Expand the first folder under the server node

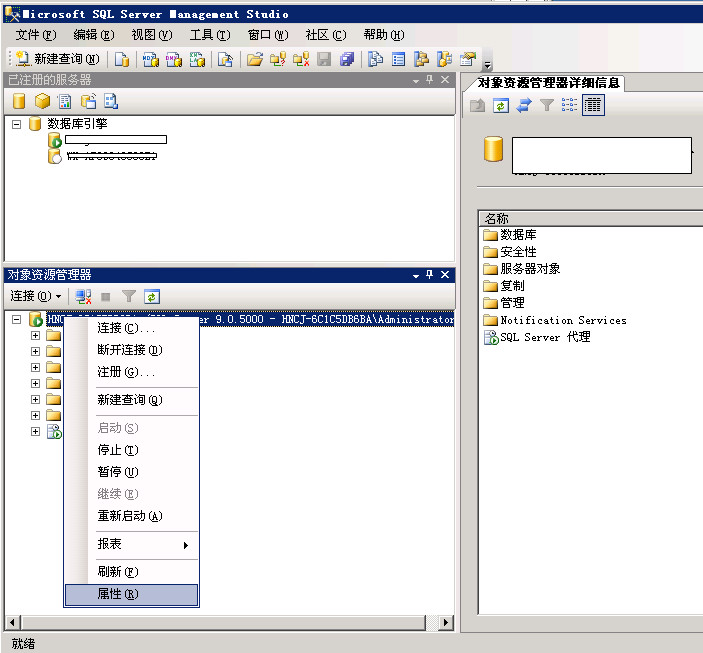pos(35,335)
